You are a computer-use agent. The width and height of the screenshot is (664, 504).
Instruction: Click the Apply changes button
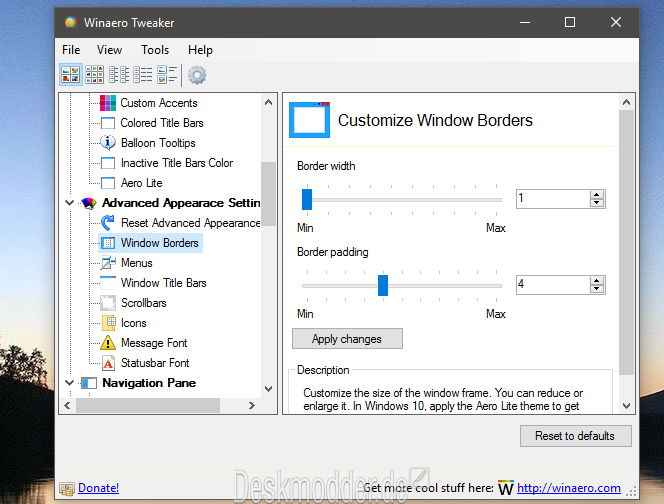click(x=347, y=339)
